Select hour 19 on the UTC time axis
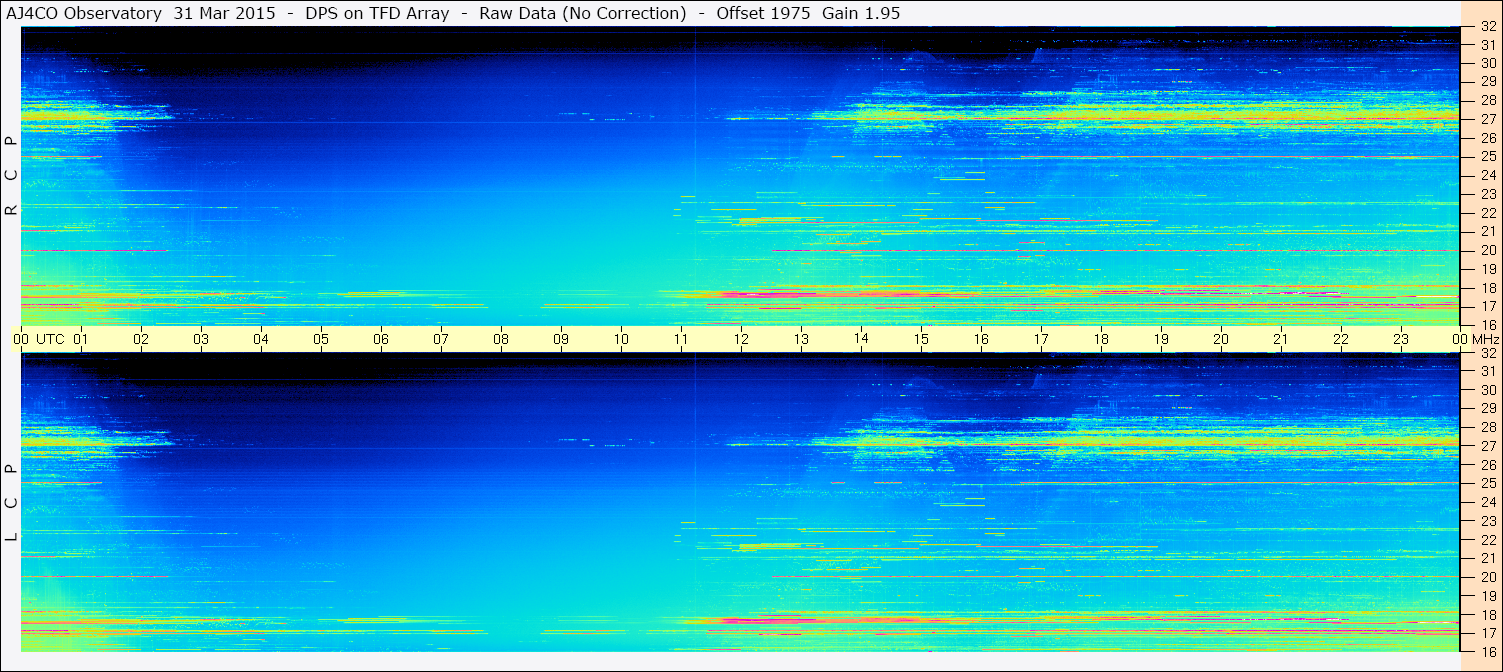This screenshot has width=1503, height=672. 1161,339
